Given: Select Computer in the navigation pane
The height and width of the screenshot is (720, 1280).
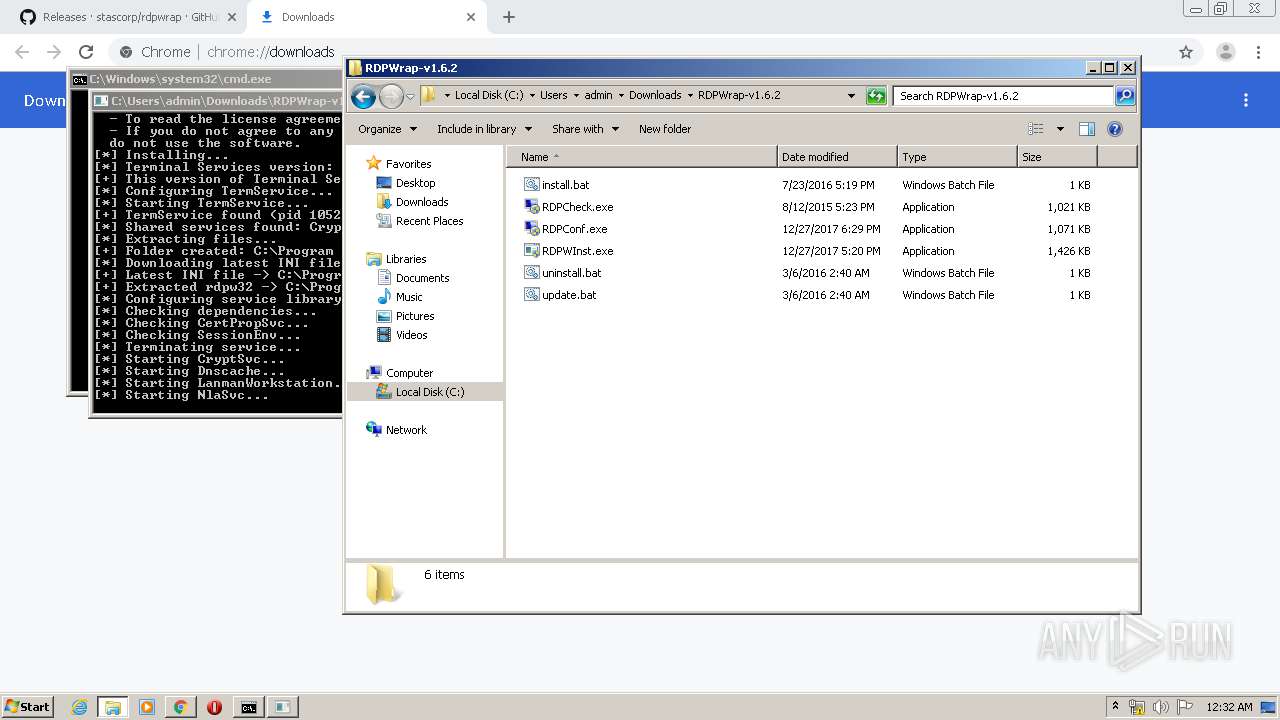Looking at the screenshot, I should 409,373.
